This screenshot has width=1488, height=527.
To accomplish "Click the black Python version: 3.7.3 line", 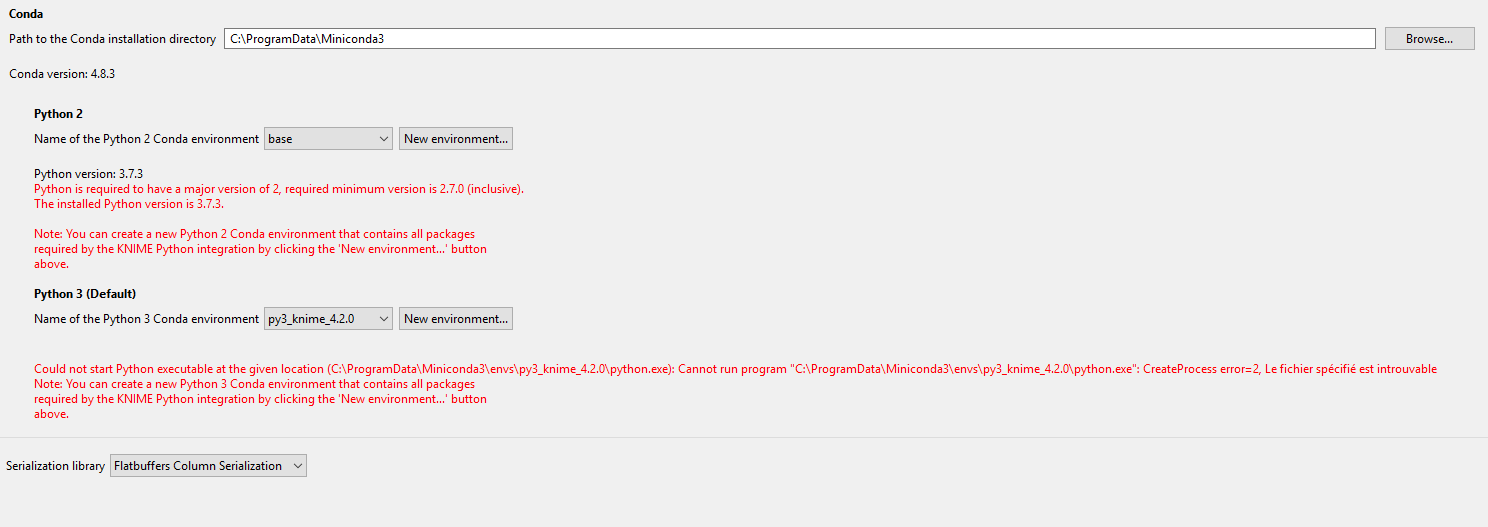I will coord(88,174).
